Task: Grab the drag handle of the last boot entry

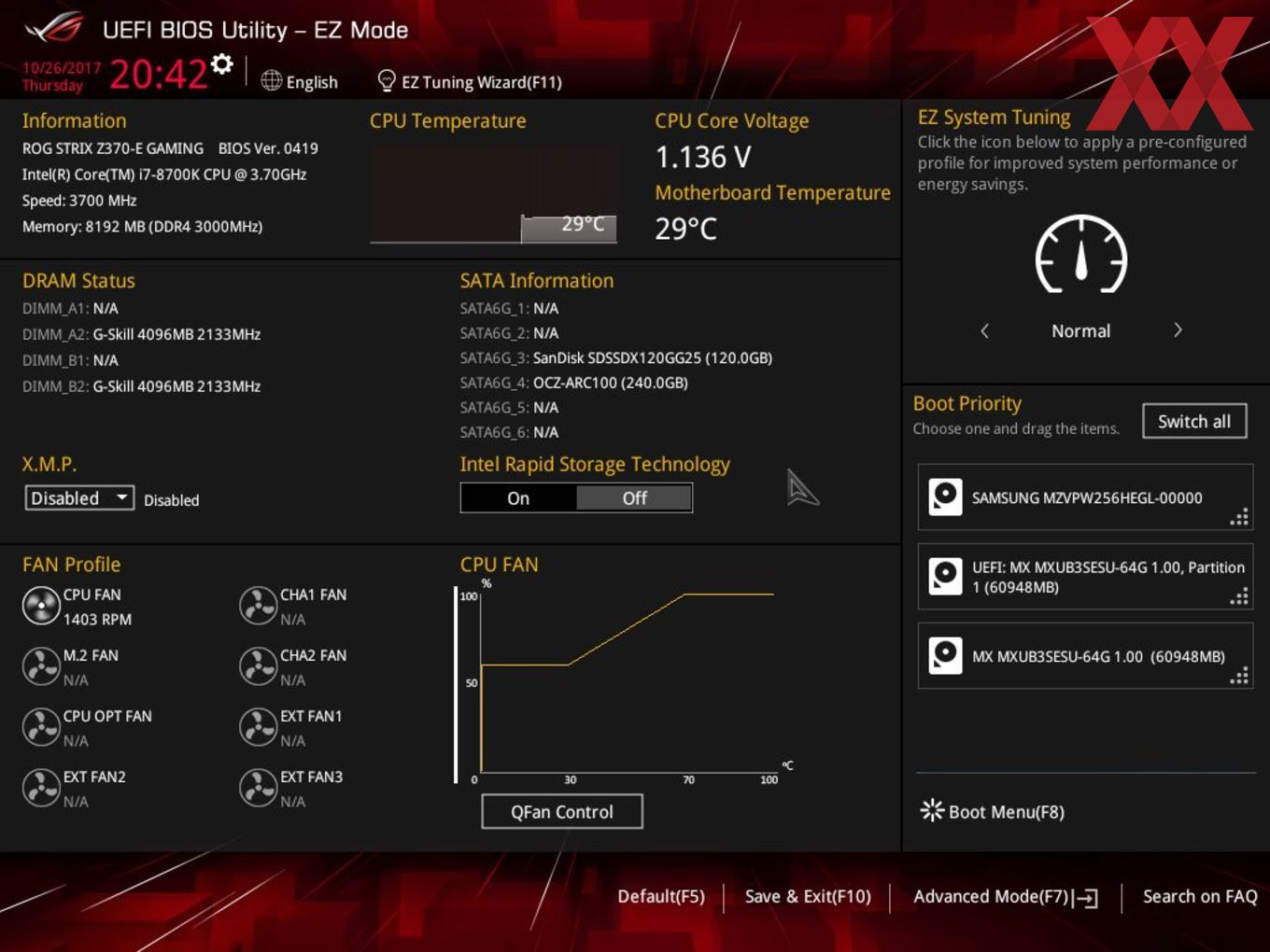Action: (x=1239, y=676)
